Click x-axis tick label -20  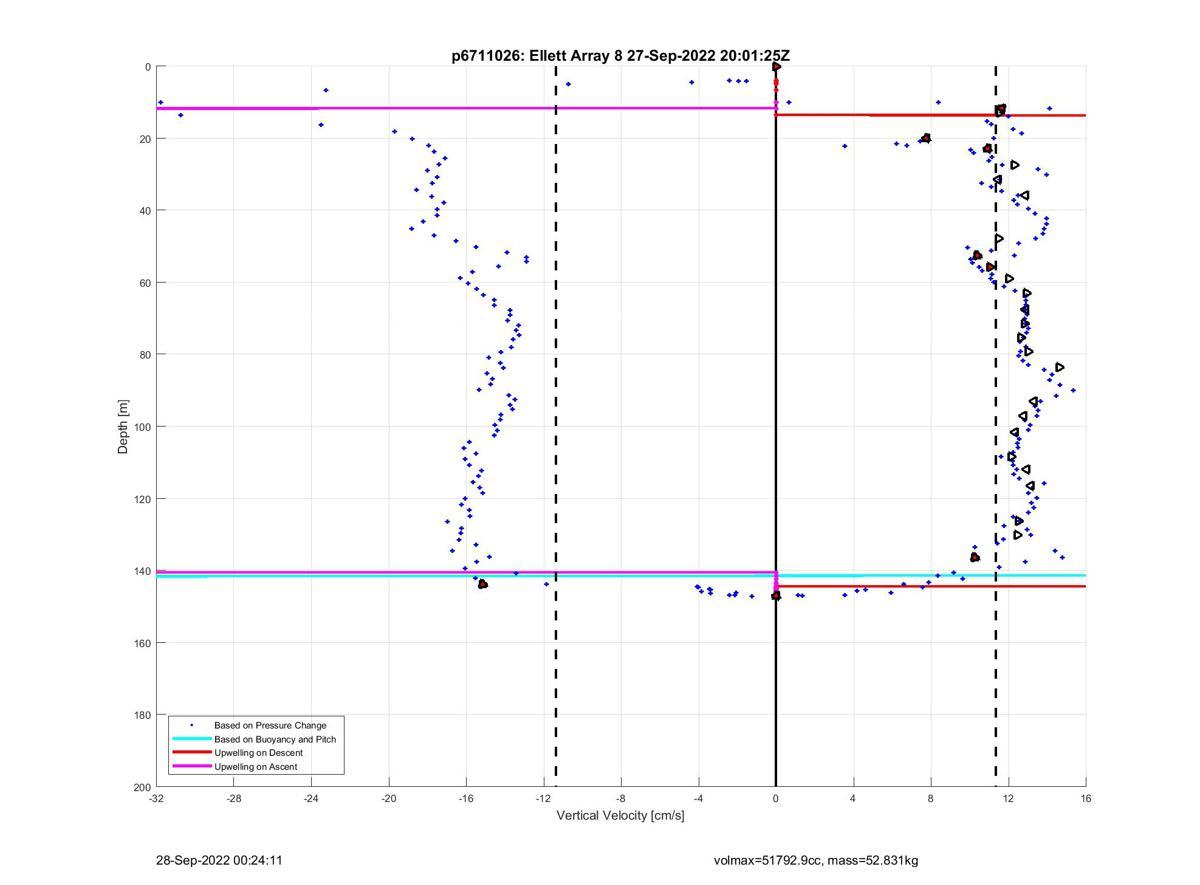(389, 798)
